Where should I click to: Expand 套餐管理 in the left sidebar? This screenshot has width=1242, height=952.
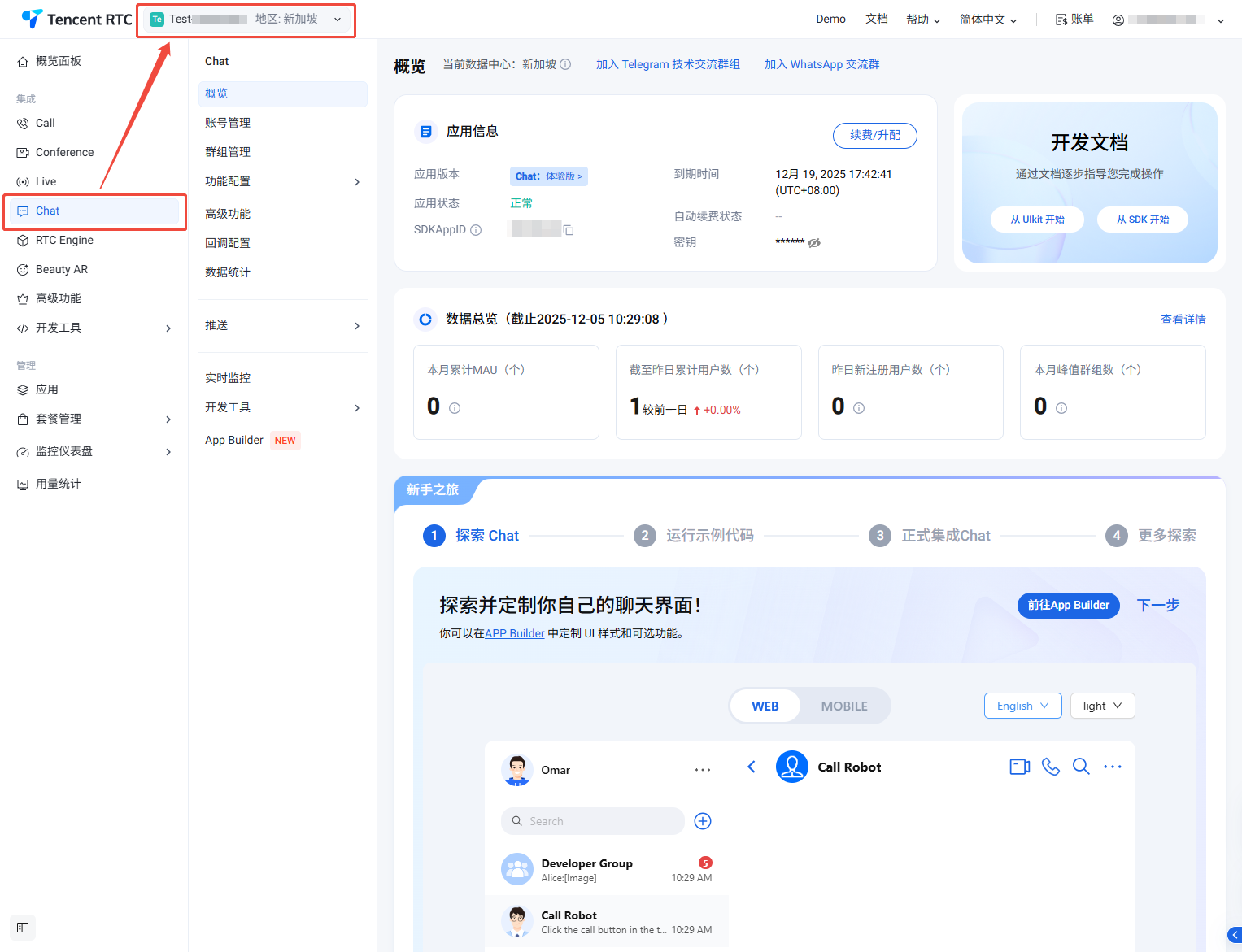(94, 419)
